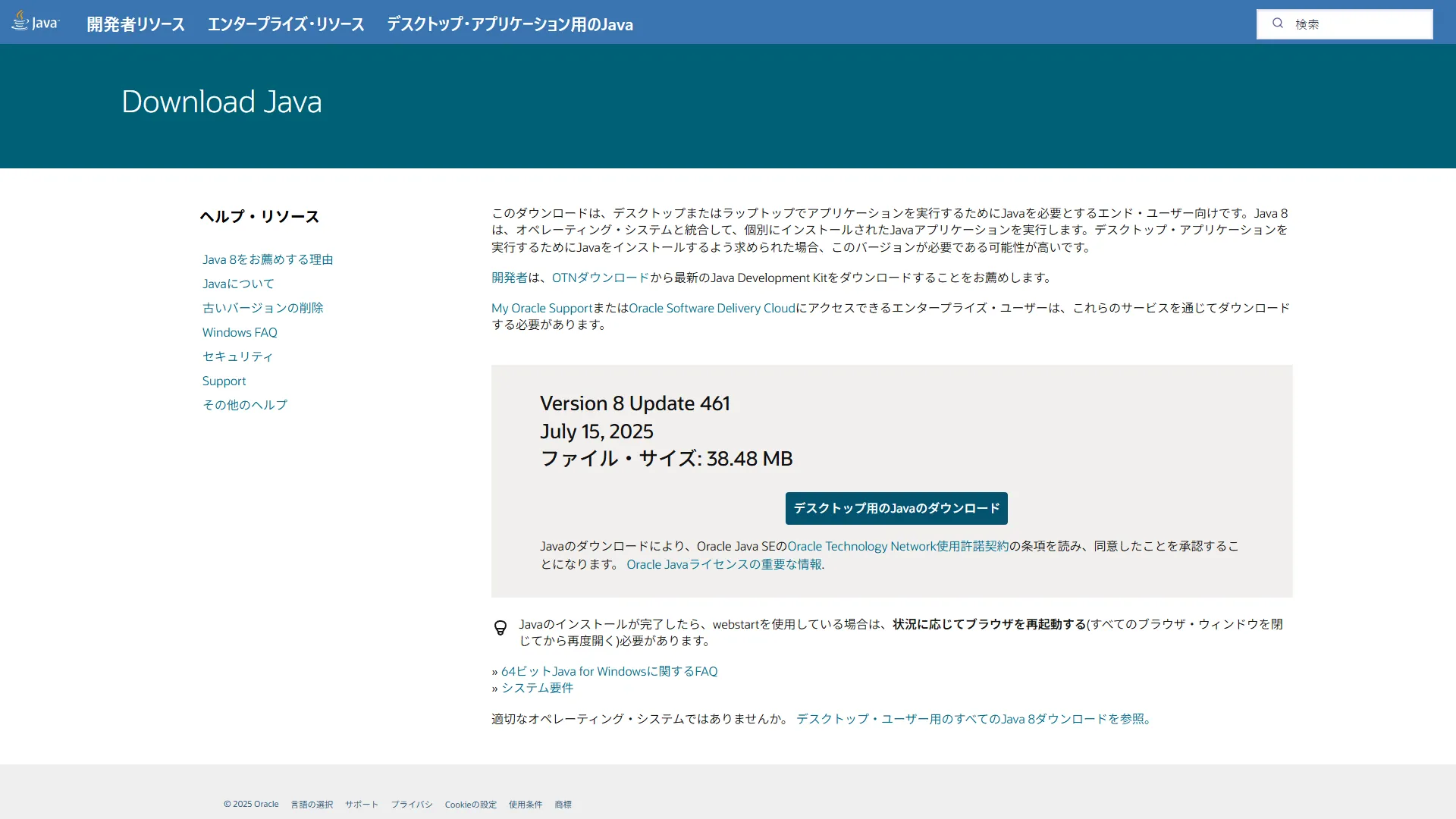Open Cookieの設定 in the footer
Viewport: 1456px width, 819px height.
[x=470, y=804]
